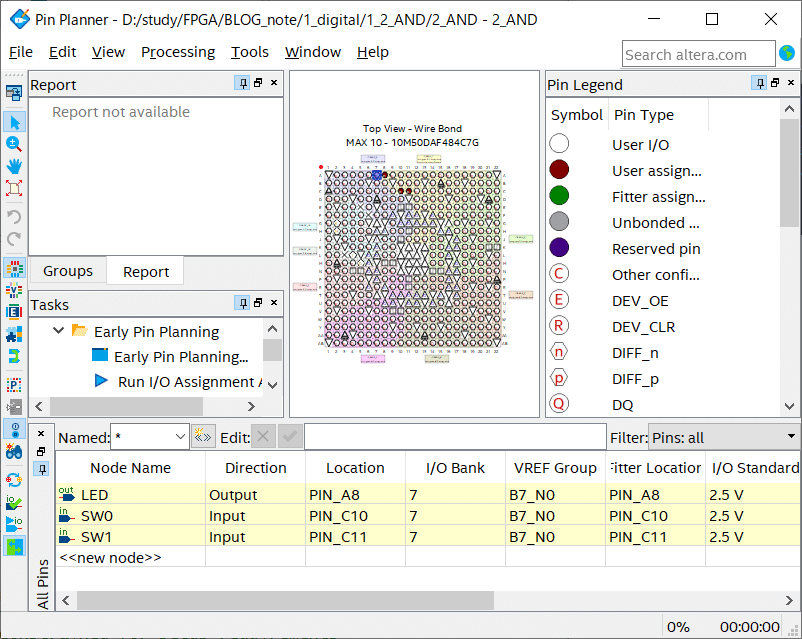Sort by the Location column header
The width and height of the screenshot is (802, 639).
(x=355, y=468)
